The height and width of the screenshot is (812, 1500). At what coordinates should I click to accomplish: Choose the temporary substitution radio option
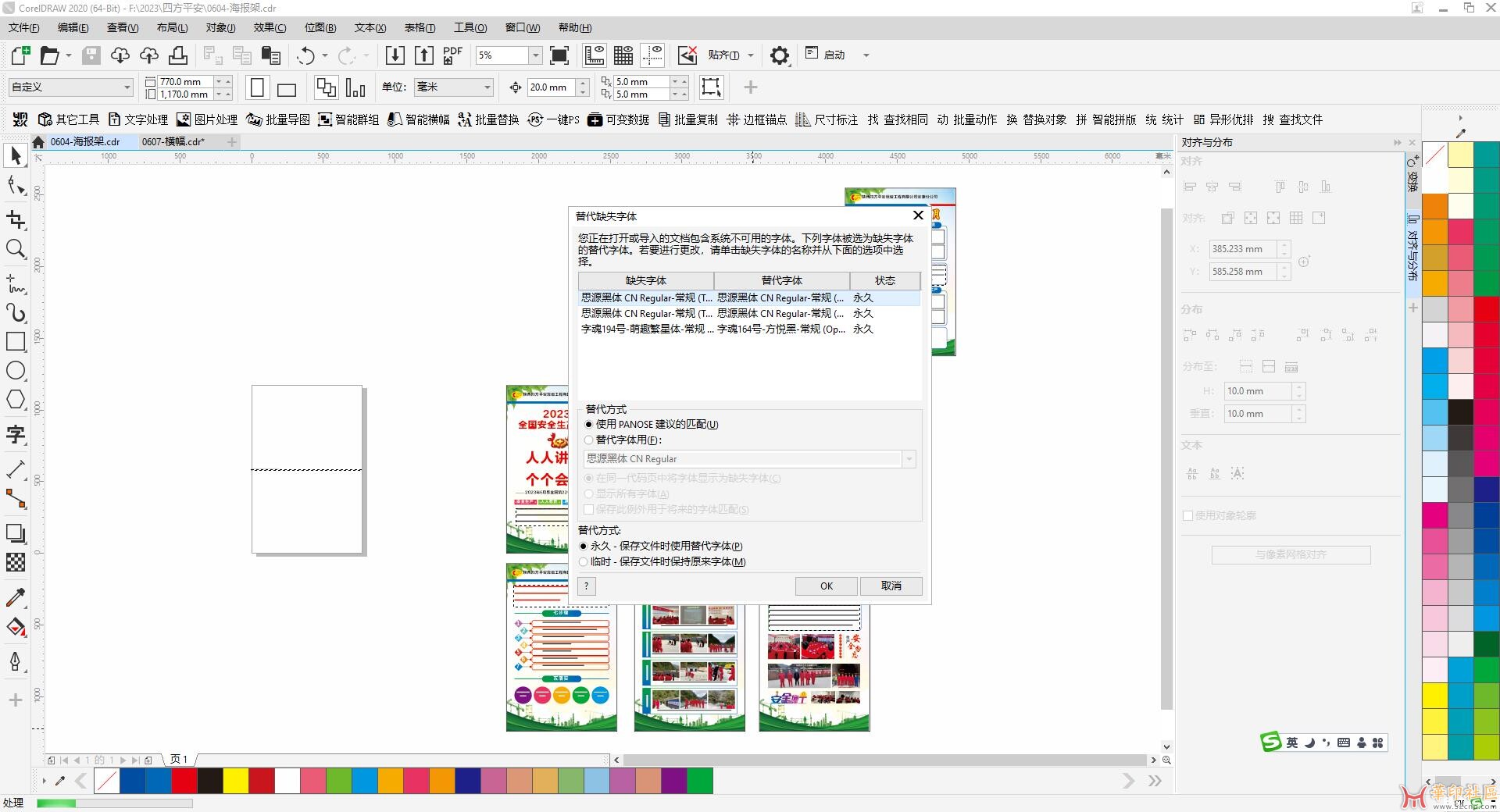tap(584, 562)
